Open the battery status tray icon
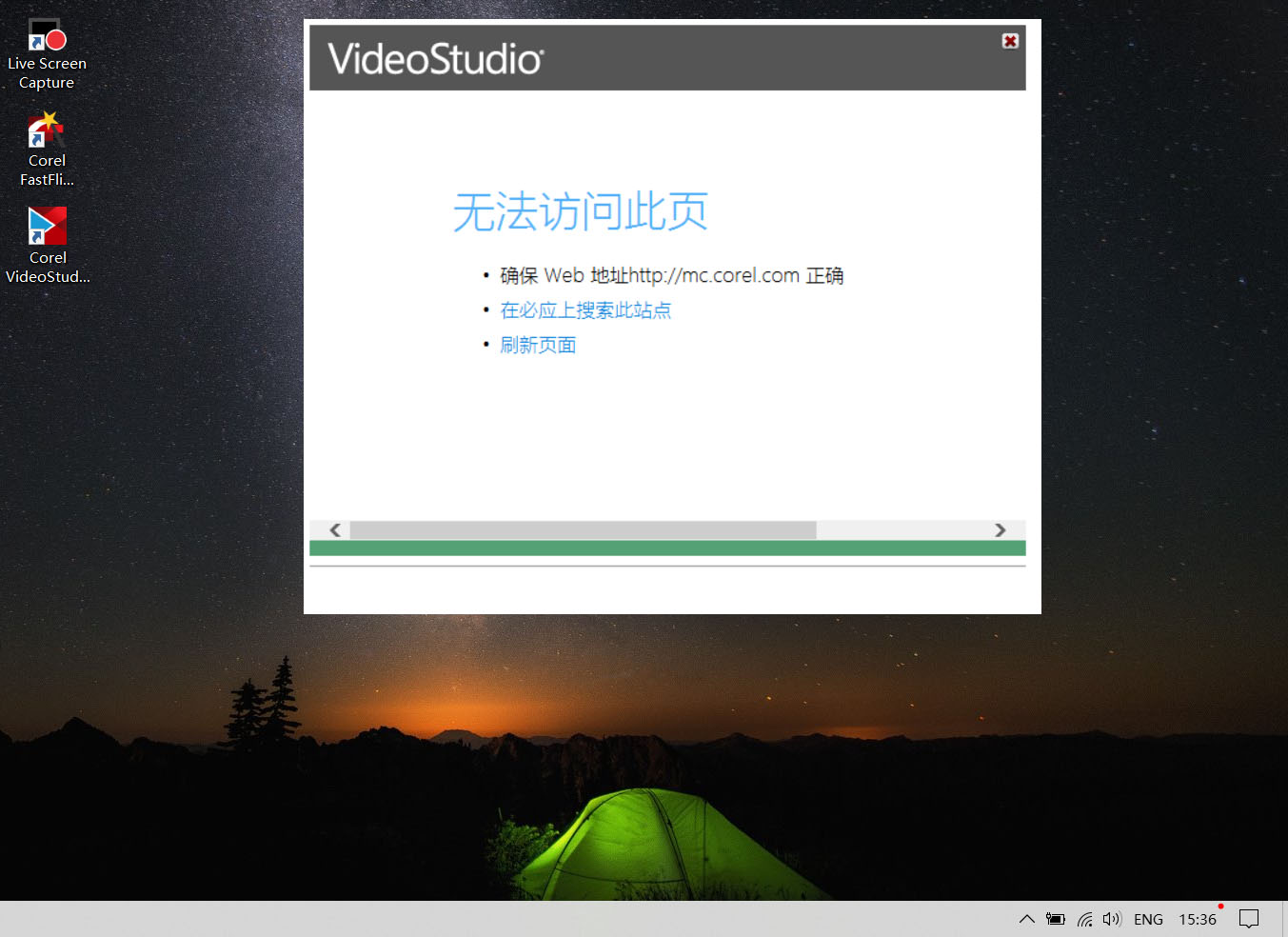 pos(1055,919)
